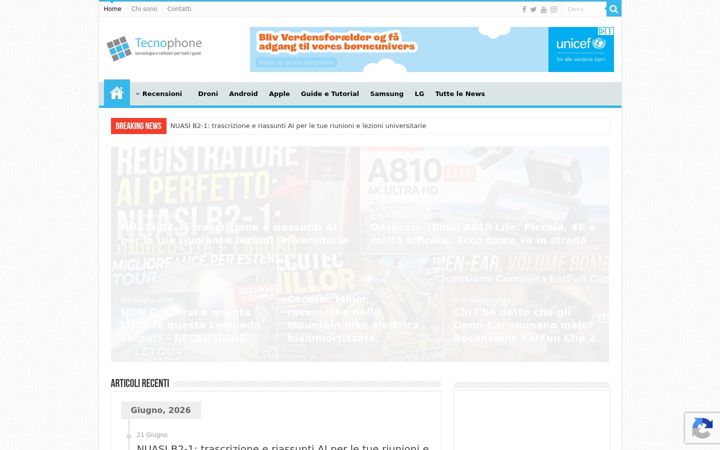Click the 21 Giugno date entry
720x450 pixels.
tap(152, 435)
